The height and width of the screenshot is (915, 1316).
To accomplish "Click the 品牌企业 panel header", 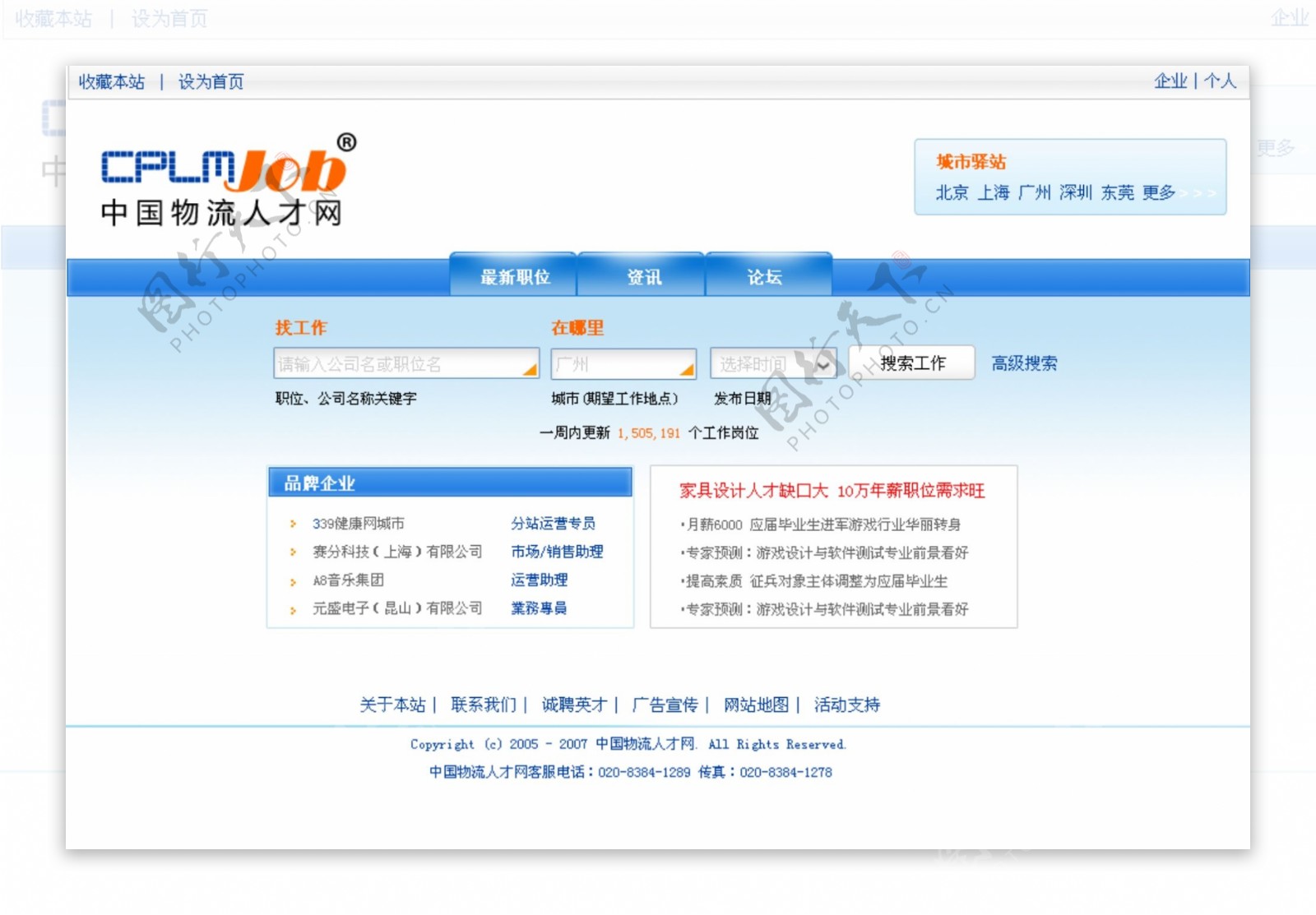I will point(450,483).
